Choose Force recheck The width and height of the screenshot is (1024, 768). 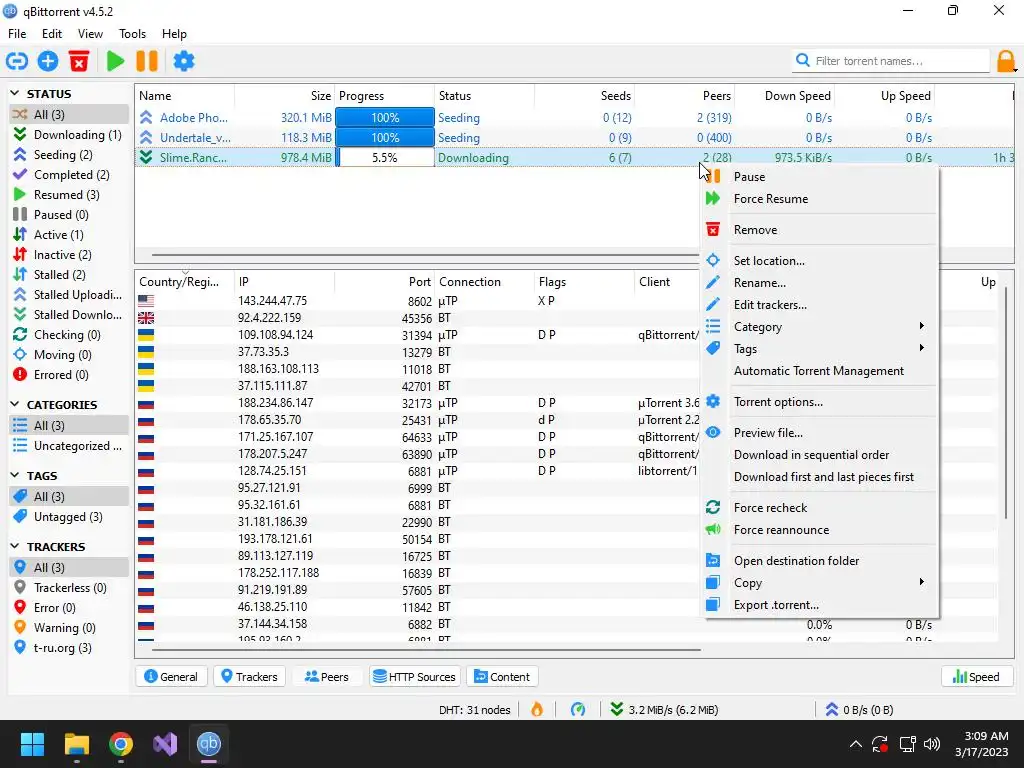(x=819, y=508)
